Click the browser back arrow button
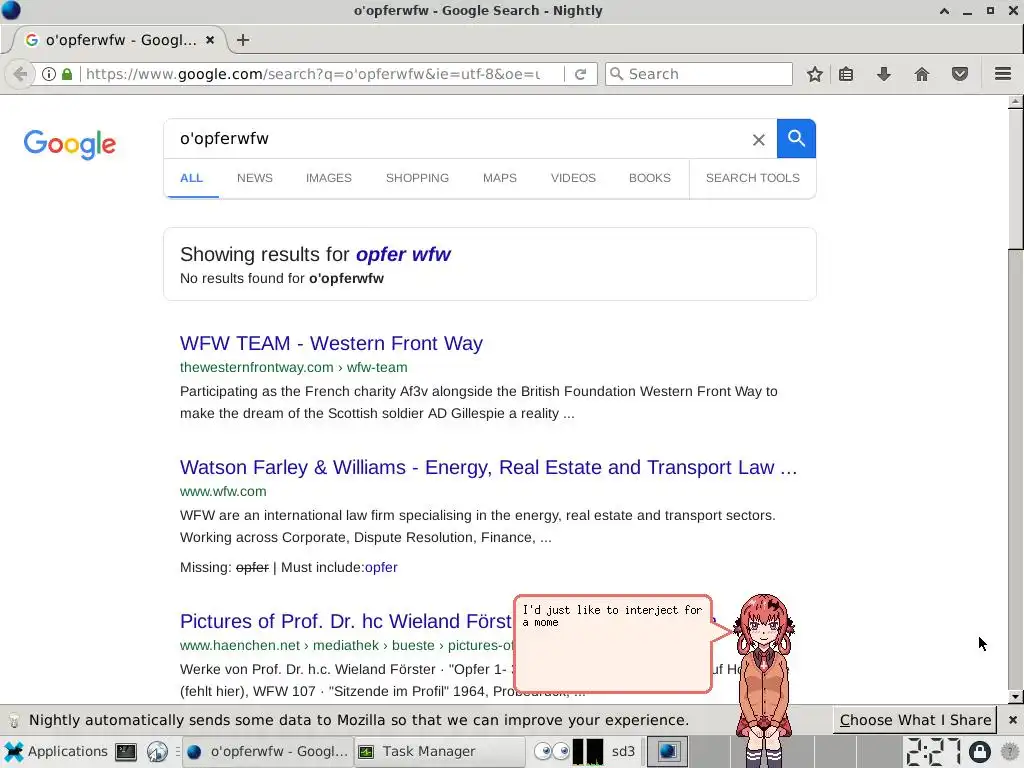1024x768 pixels. tap(20, 74)
